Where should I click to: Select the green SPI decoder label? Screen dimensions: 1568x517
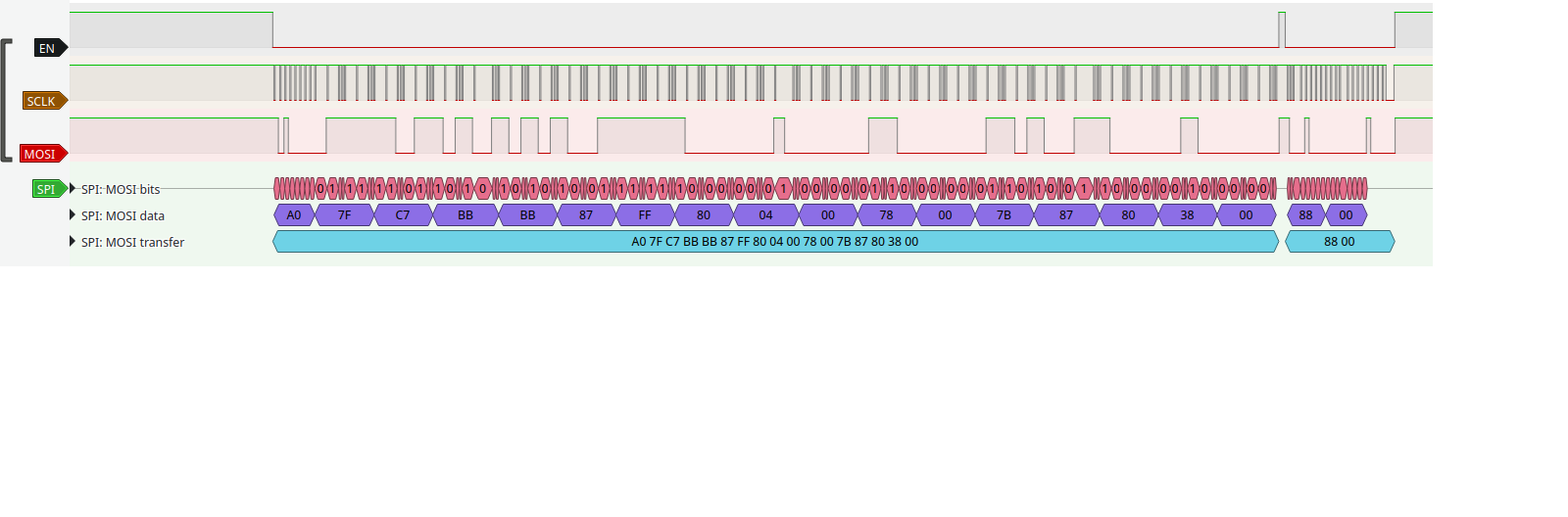(x=49, y=189)
